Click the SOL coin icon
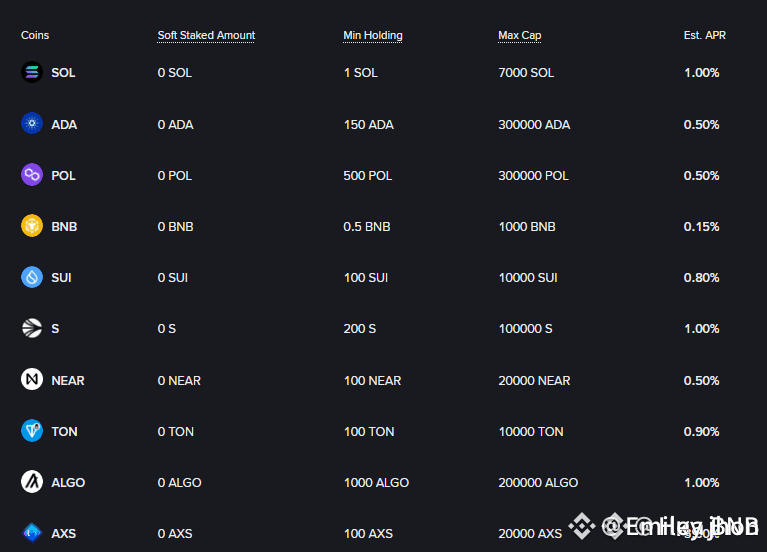Viewport: 767px width, 552px height. [x=32, y=72]
